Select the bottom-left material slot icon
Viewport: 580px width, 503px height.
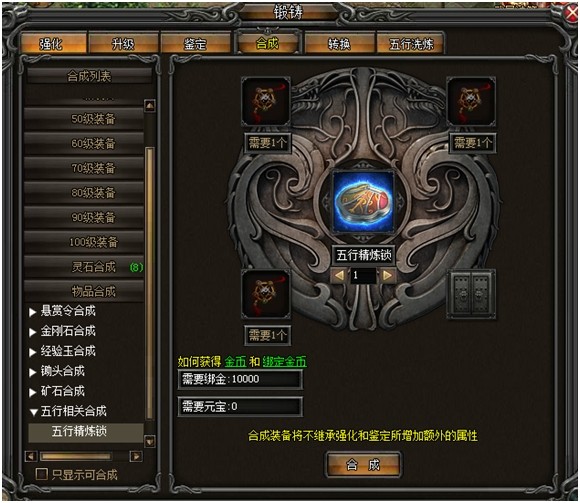tap(266, 294)
